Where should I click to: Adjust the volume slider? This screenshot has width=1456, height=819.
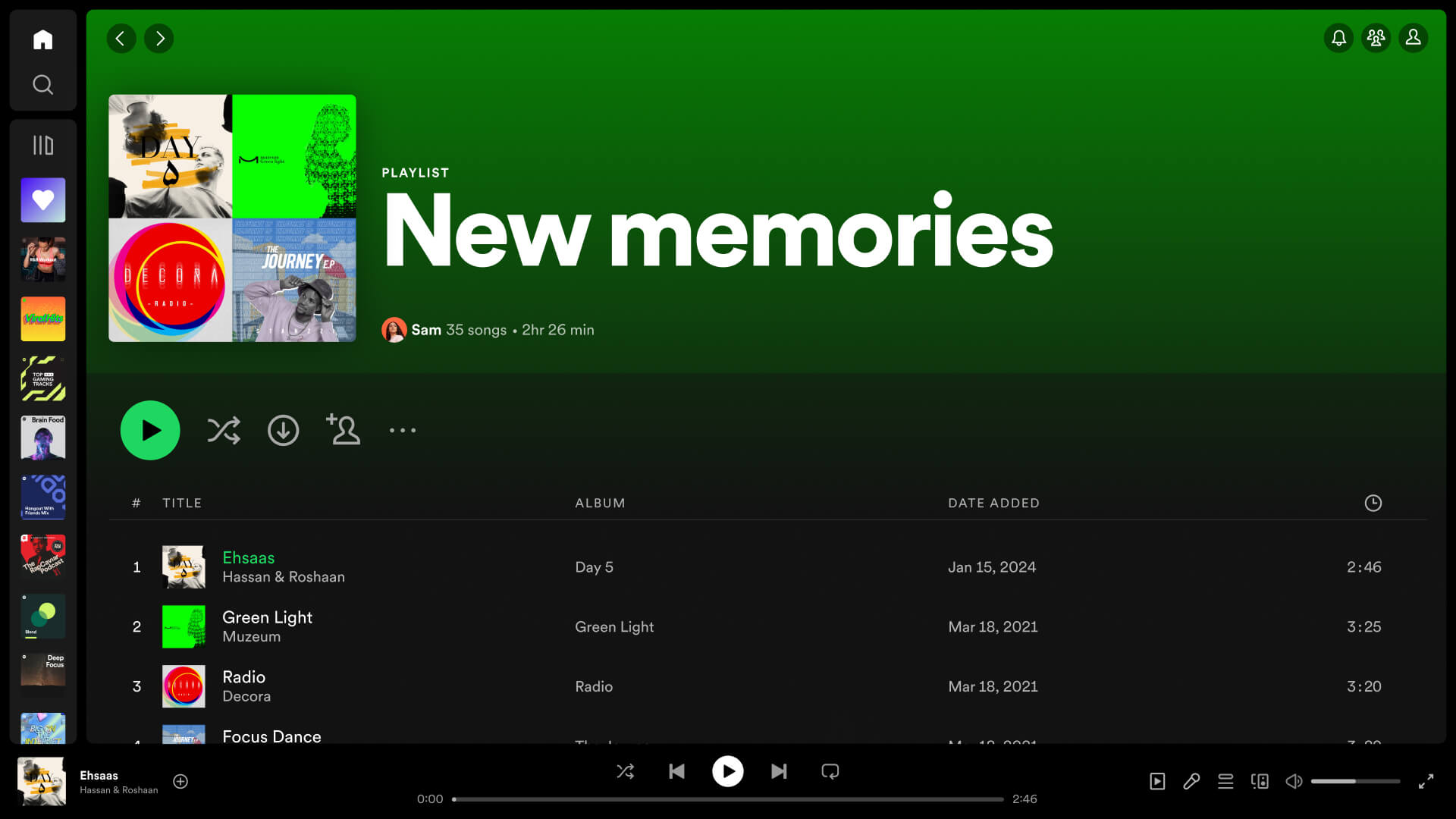[1355, 782]
